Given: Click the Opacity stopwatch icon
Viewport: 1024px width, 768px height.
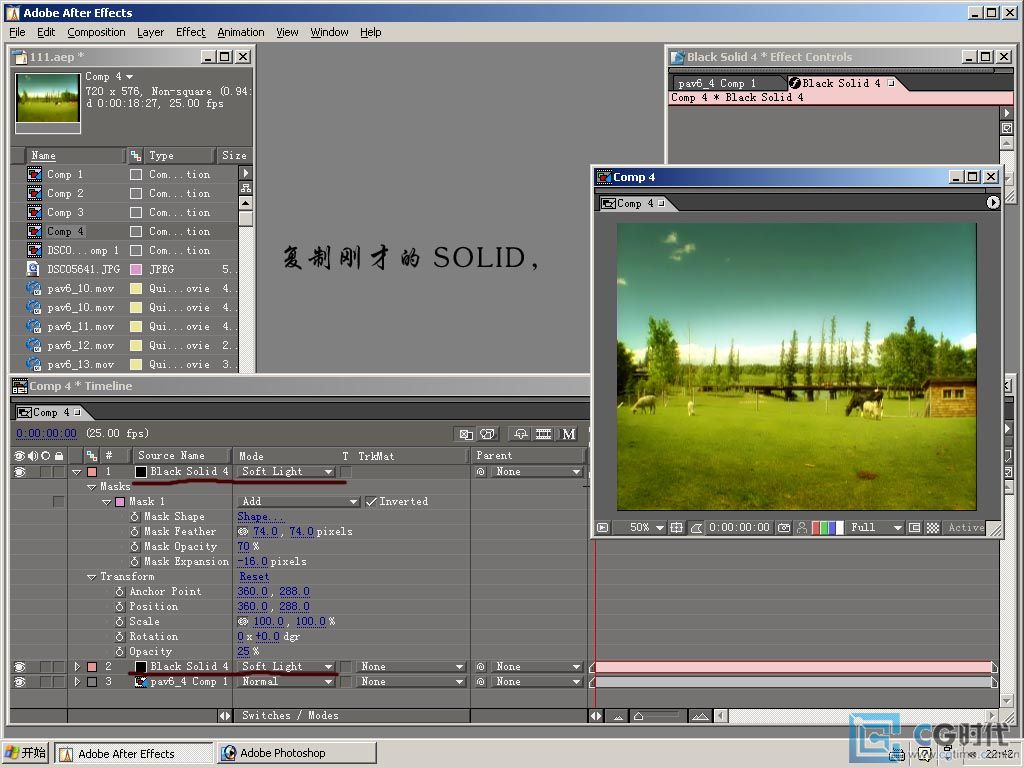Looking at the screenshot, I should click(x=120, y=652).
